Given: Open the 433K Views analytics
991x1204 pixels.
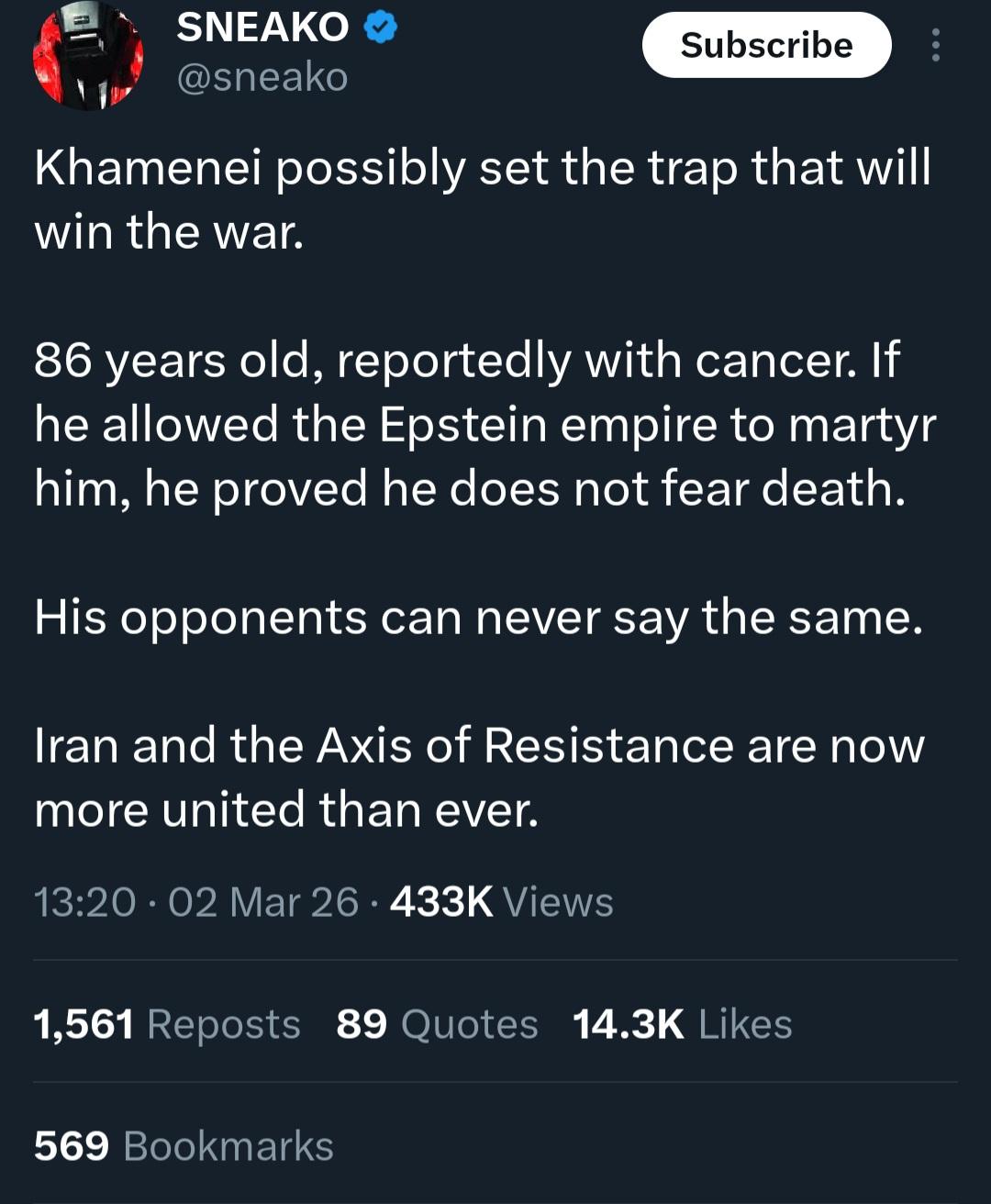Looking at the screenshot, I should (x=501, y=902).
